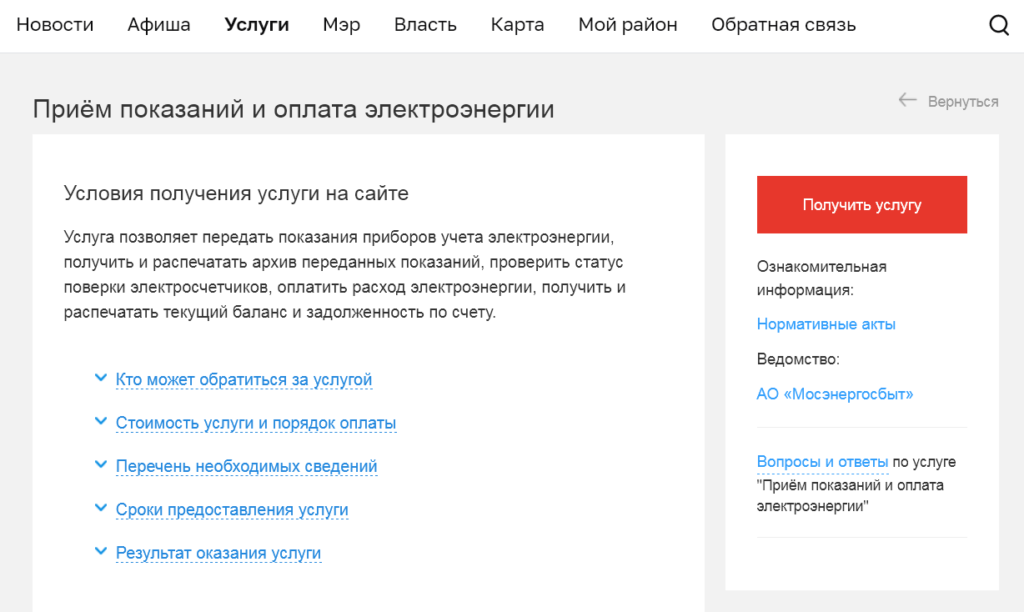This screenshot has width=1024, height=612.
Task: Open the Новости menu item
Action: coord(55,25)
